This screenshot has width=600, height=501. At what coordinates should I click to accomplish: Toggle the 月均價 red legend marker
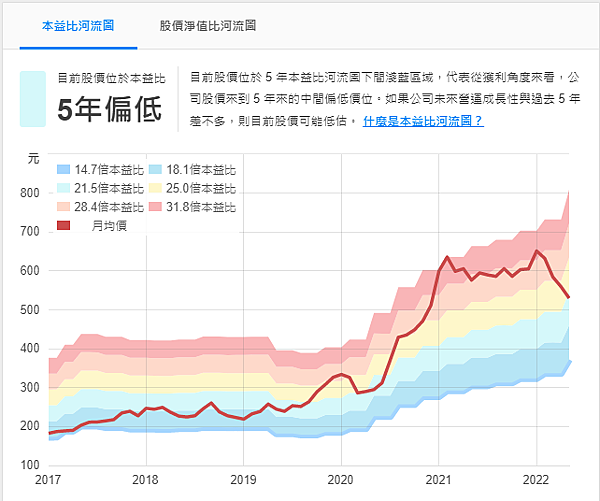(x=65, y=226)
